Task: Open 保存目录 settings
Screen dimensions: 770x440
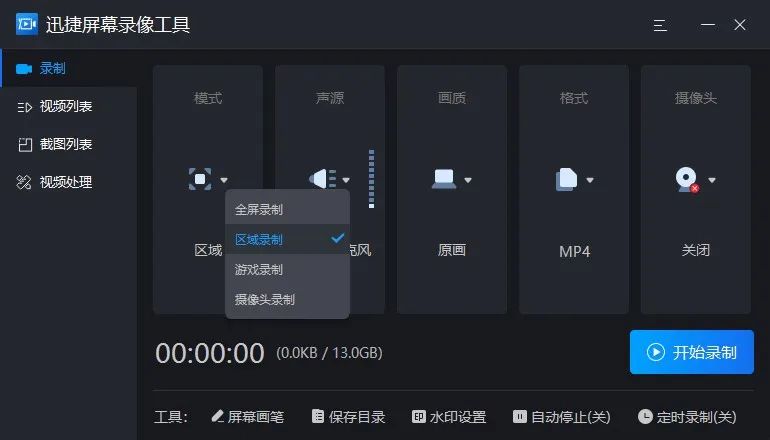Action: [x=349, y=417]
